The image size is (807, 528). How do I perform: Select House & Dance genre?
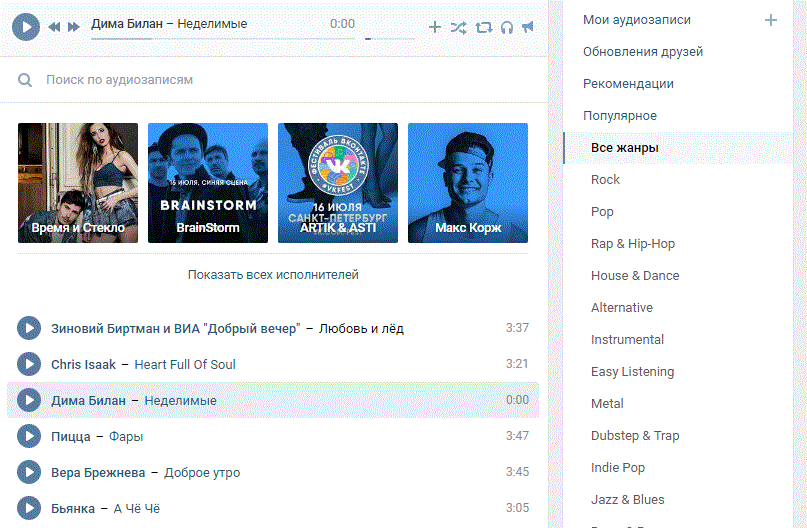[635, 275]
